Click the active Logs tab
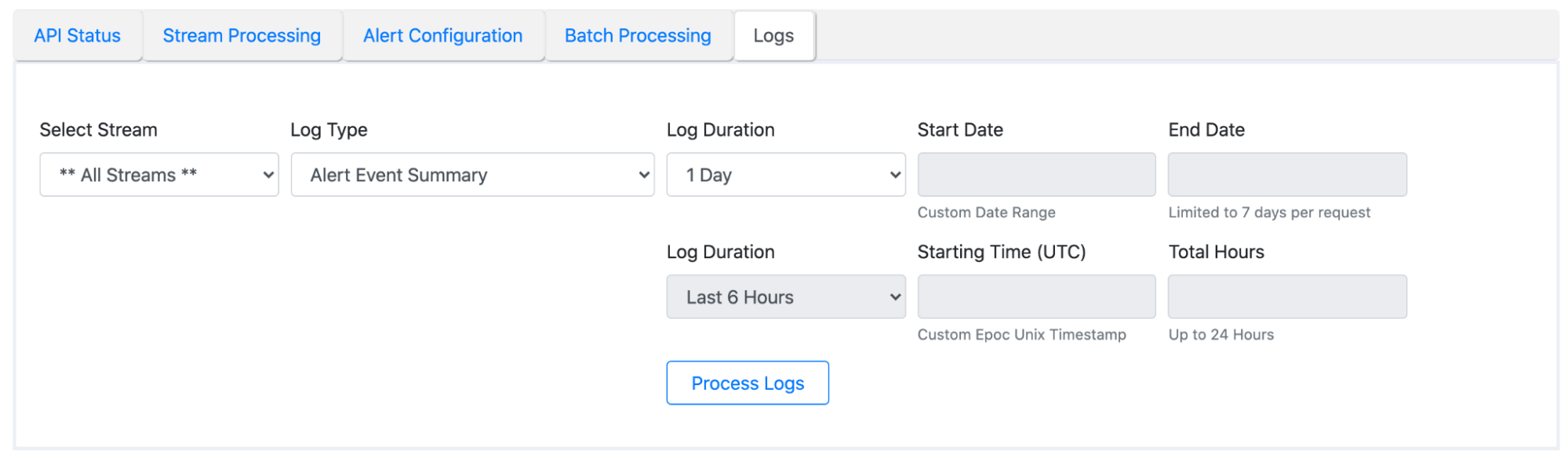Viewport: 1568px width, 466px height. [x=773, y=36]
